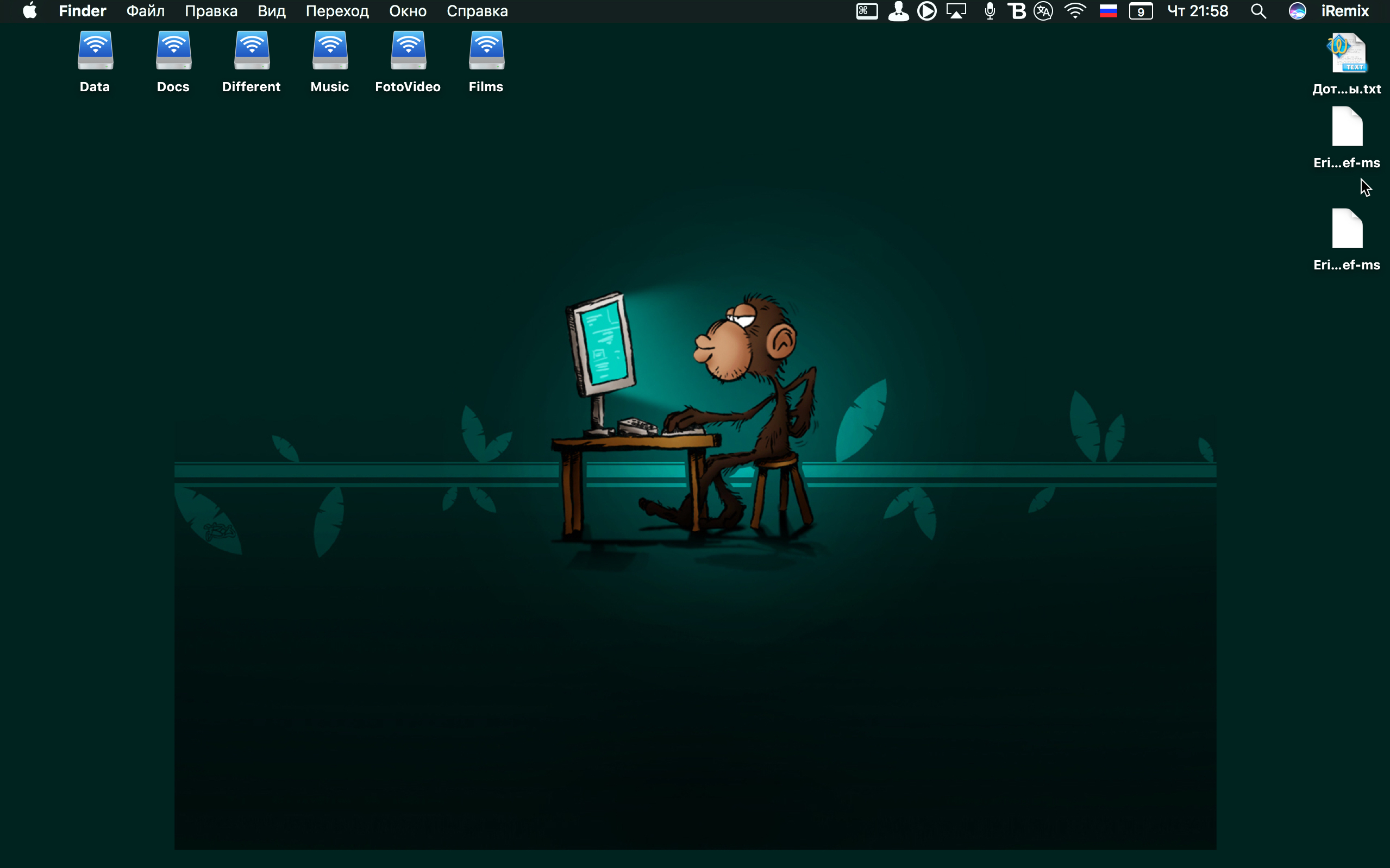
Task: Open the Docs network volume
Action: coord(173,52)
